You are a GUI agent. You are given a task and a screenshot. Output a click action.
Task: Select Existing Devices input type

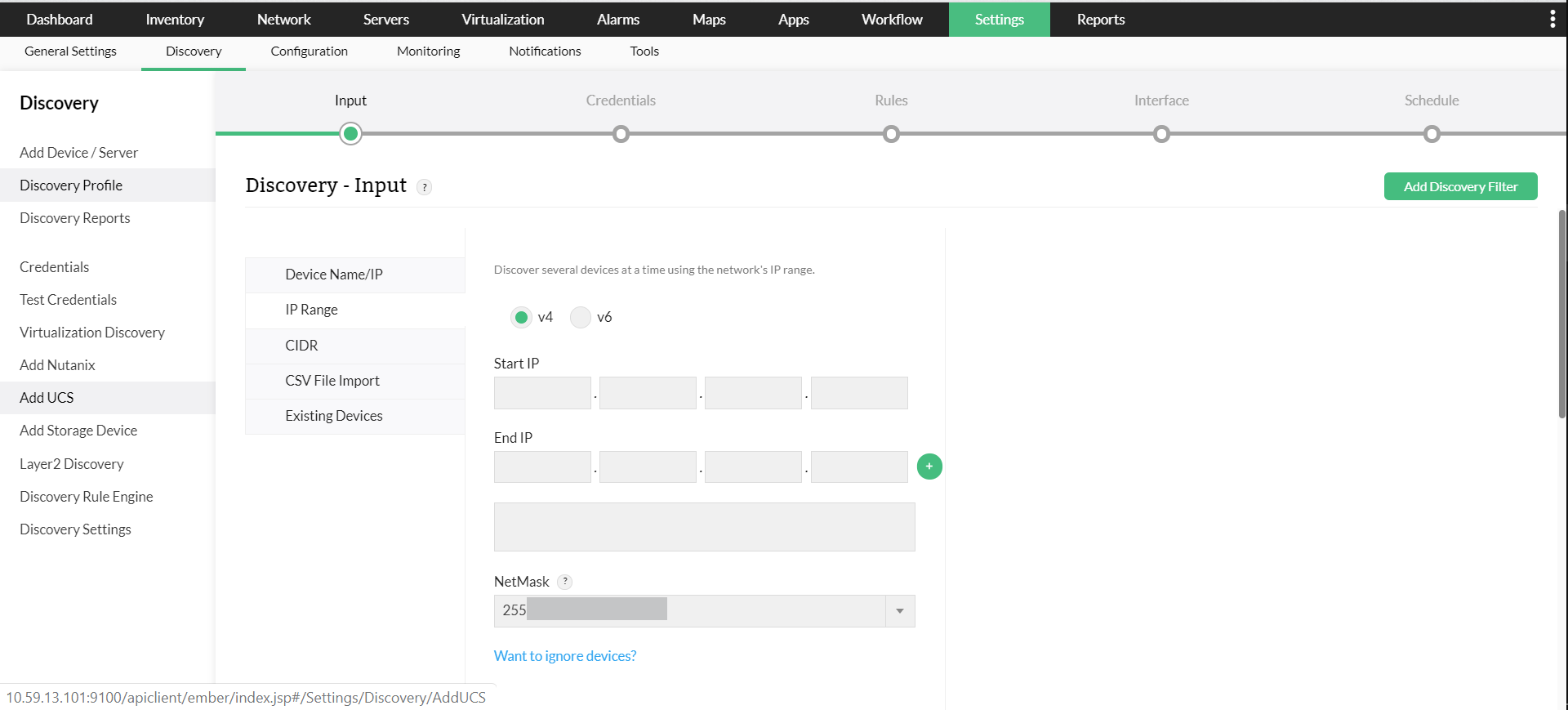355,416
